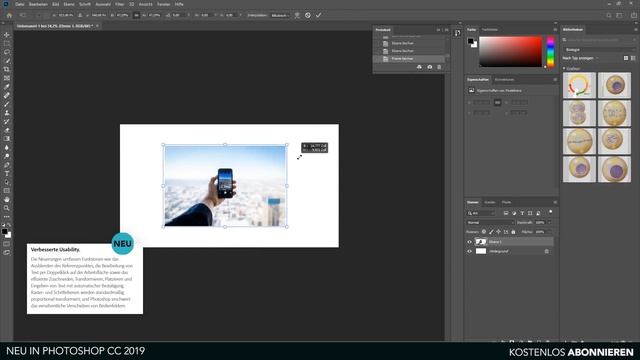This screenshot has width=640, height=360.
Task: Open the Bearbeiten menu
Action: coord(38,4)
